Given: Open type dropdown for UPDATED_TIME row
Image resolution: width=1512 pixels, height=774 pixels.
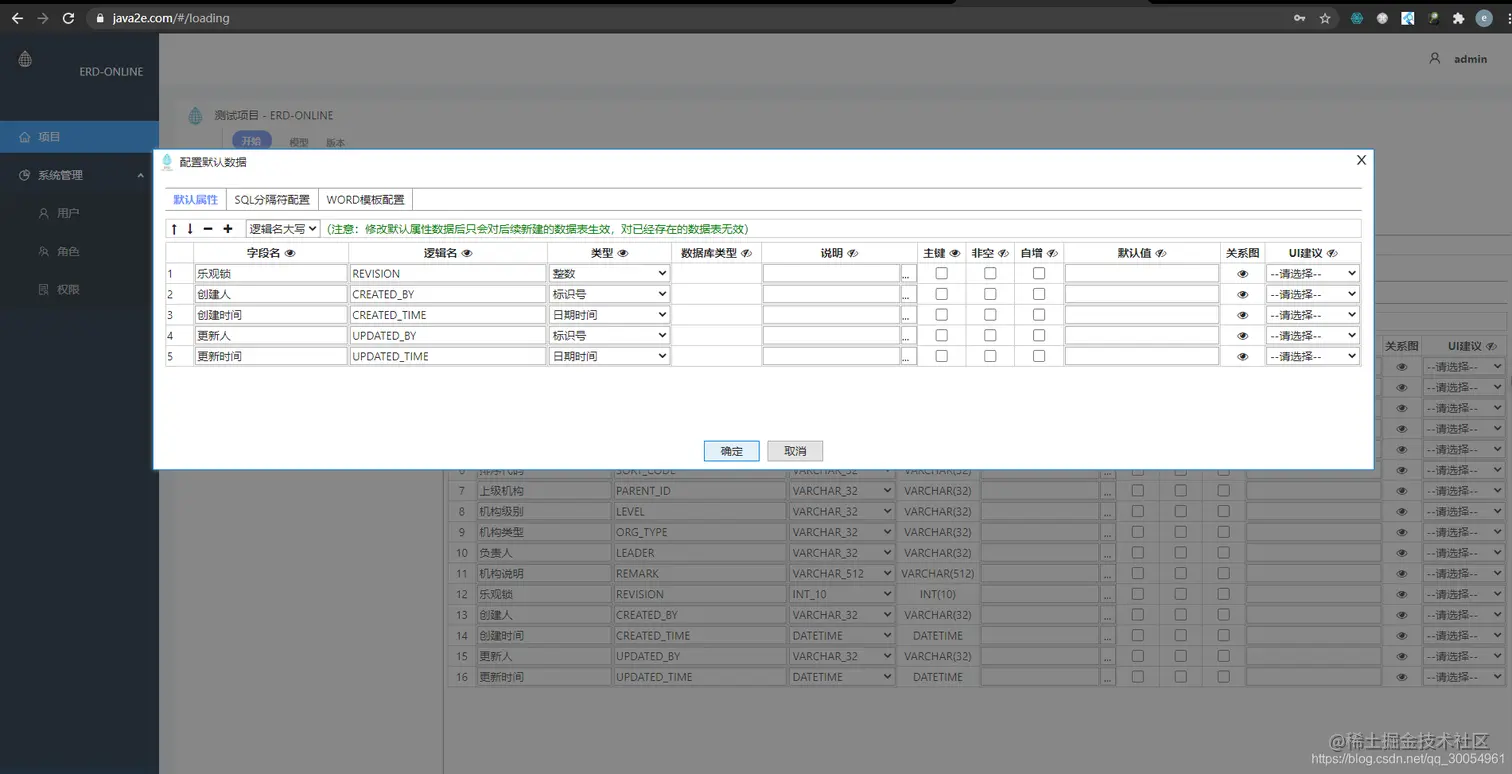Looking at the screenshot, I should click(609, 356).
